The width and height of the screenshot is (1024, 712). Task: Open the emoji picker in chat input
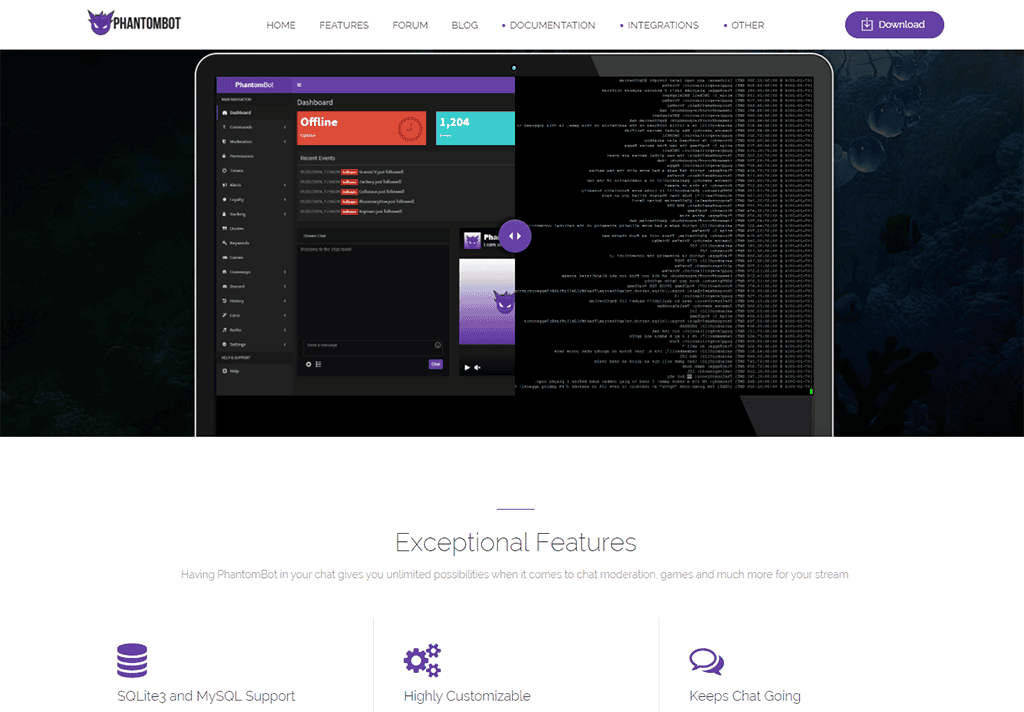click(438, 345)
